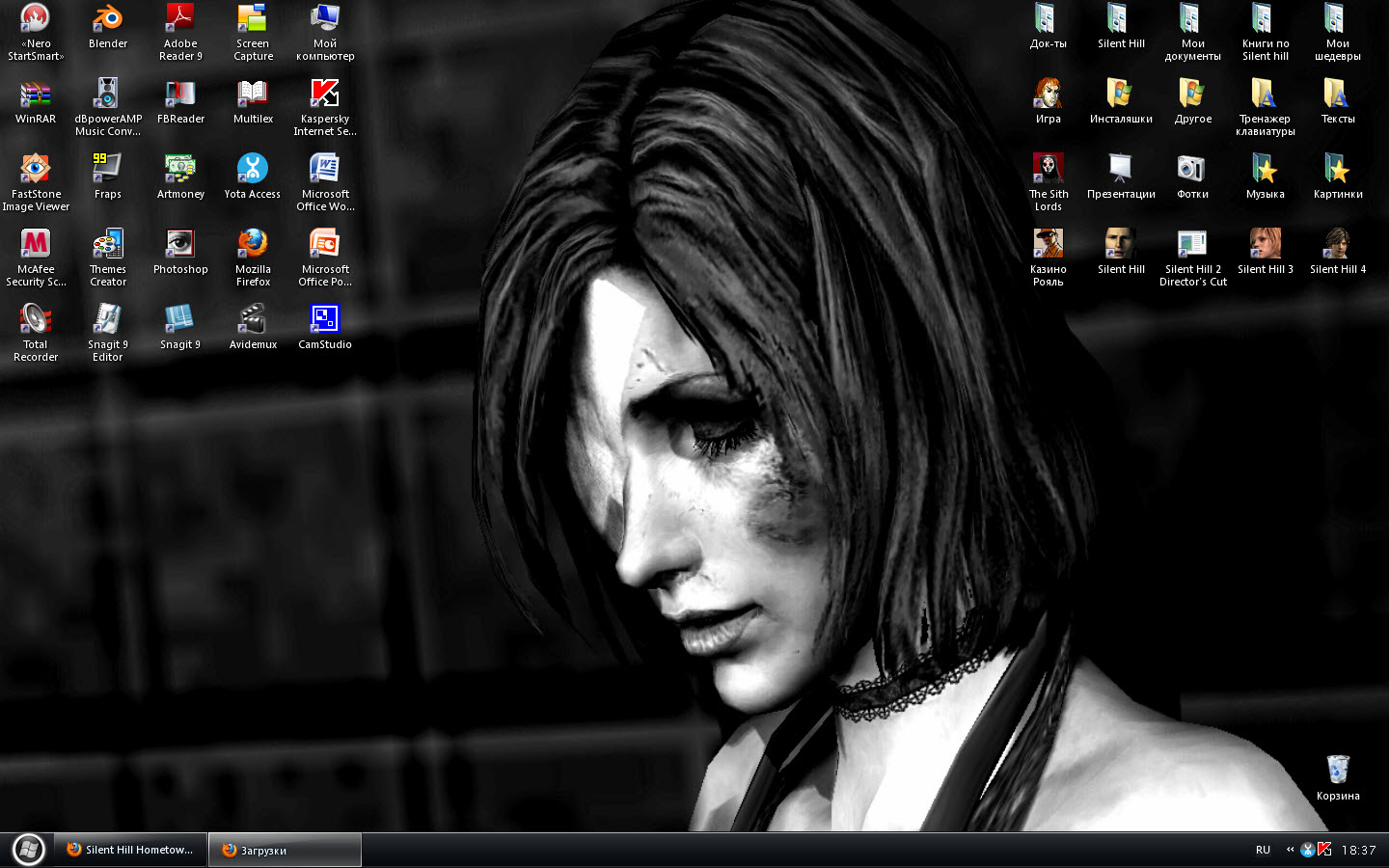1389x868 pixels.
Task: Select the The Sith Lords game icon
Action: tap(1049, 170)
